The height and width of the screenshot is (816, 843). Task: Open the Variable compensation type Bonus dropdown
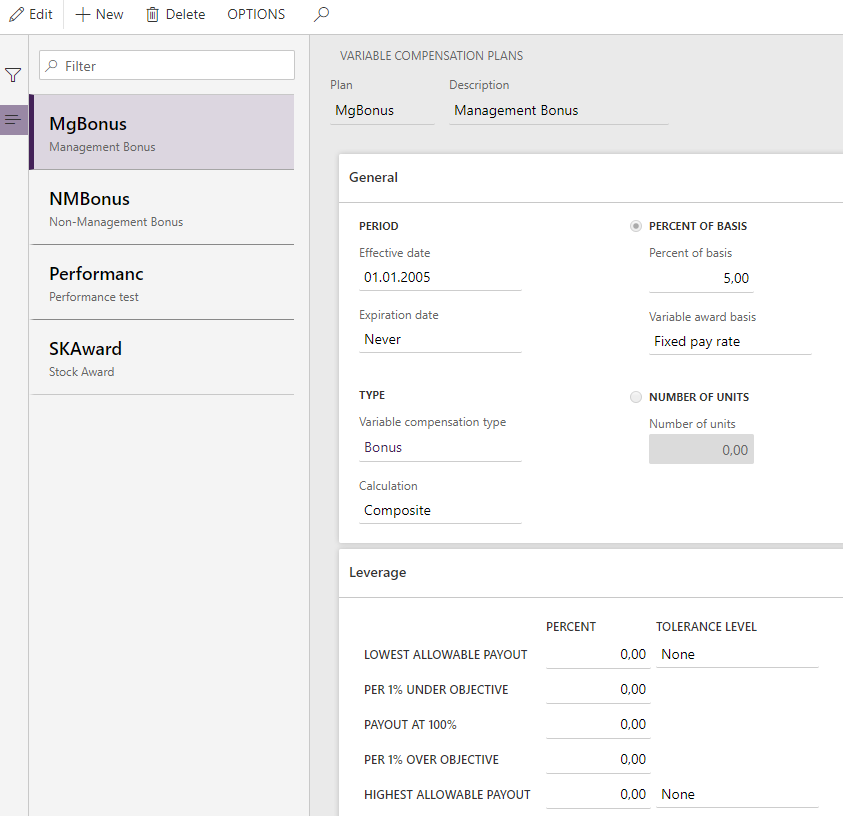tap(440, 447)
